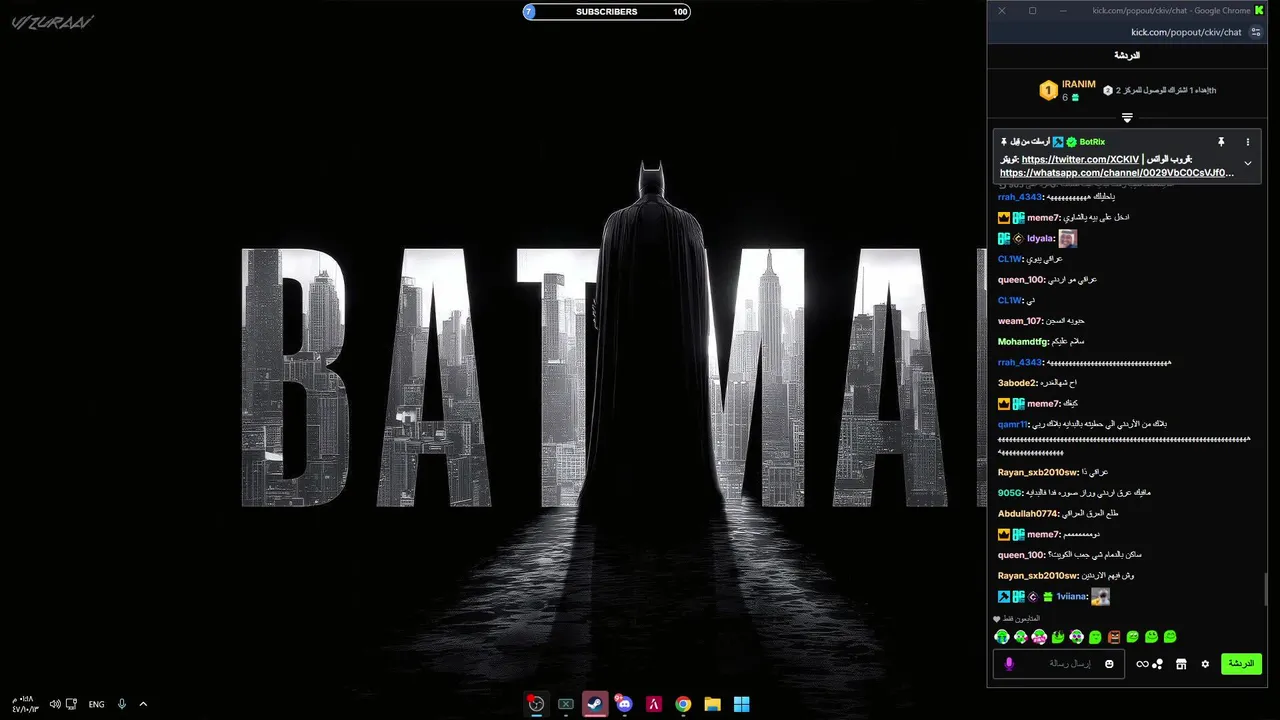Click the IRANIM top gifter name
This screenshot has height=720, width=1280.
(x=1079, y=84)
